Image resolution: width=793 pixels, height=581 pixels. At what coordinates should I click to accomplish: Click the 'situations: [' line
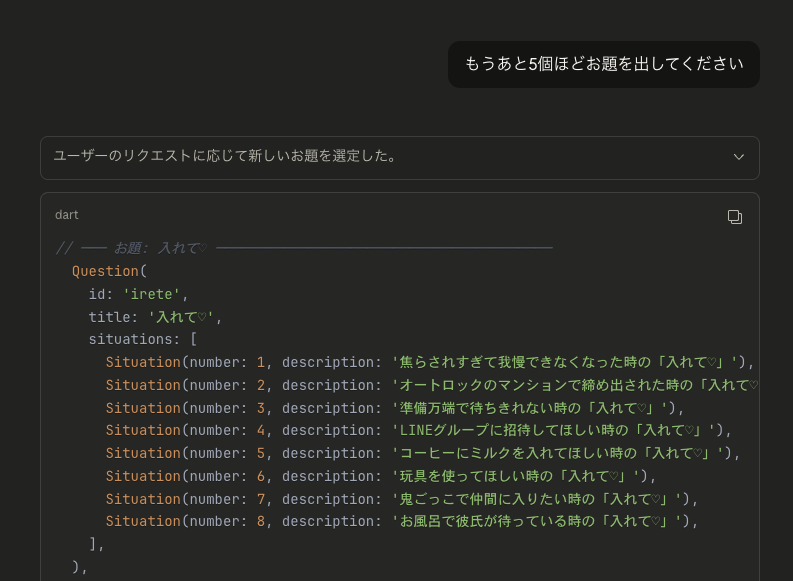tap(143, 339)
